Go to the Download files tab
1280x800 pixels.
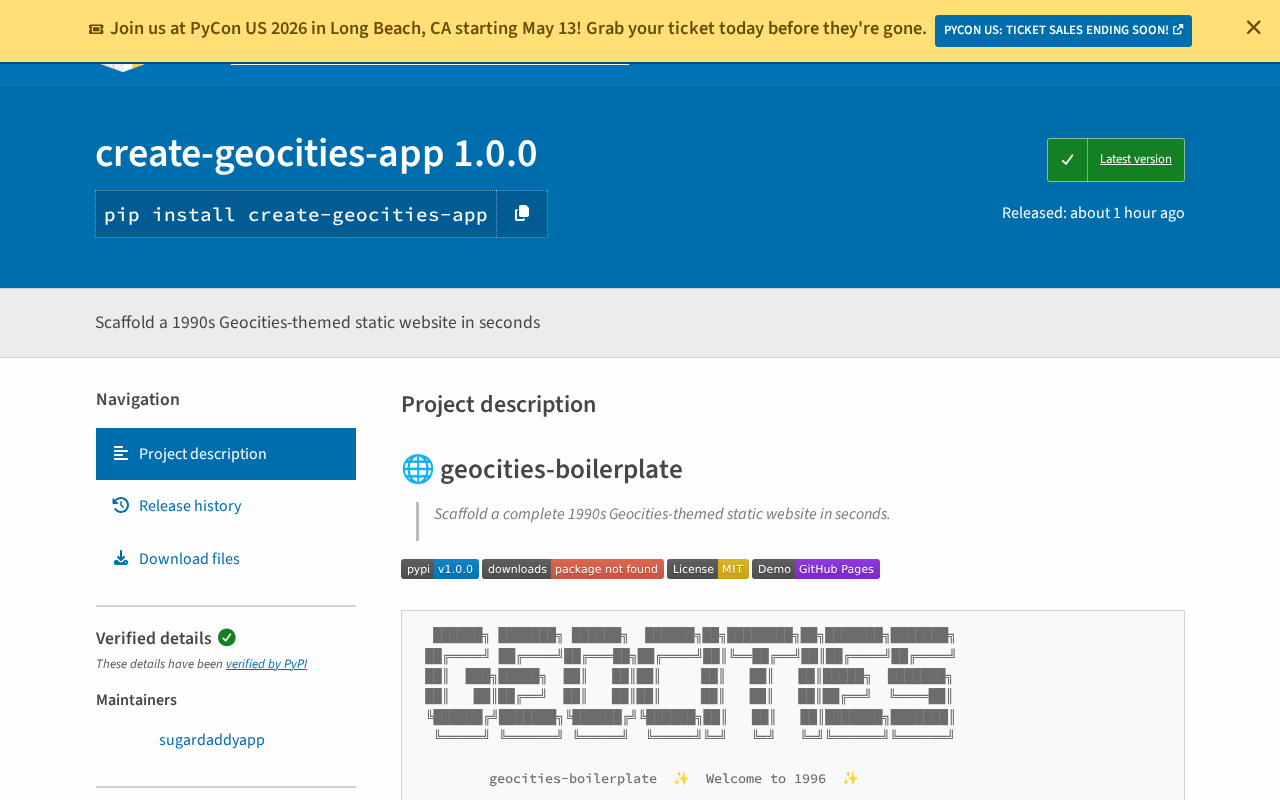pos(226,559)
